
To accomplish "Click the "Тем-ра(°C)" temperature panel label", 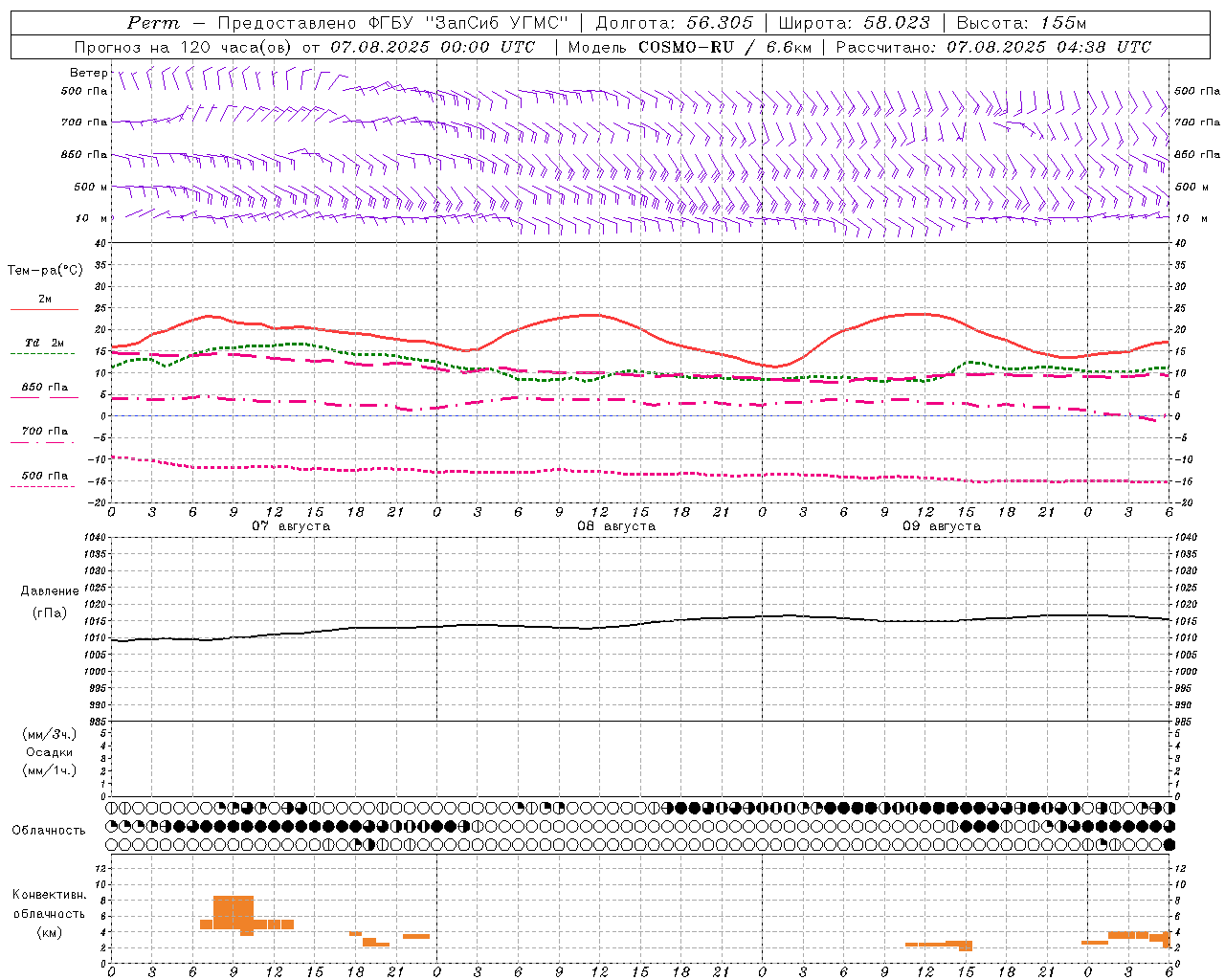I will tap(45, 271).
